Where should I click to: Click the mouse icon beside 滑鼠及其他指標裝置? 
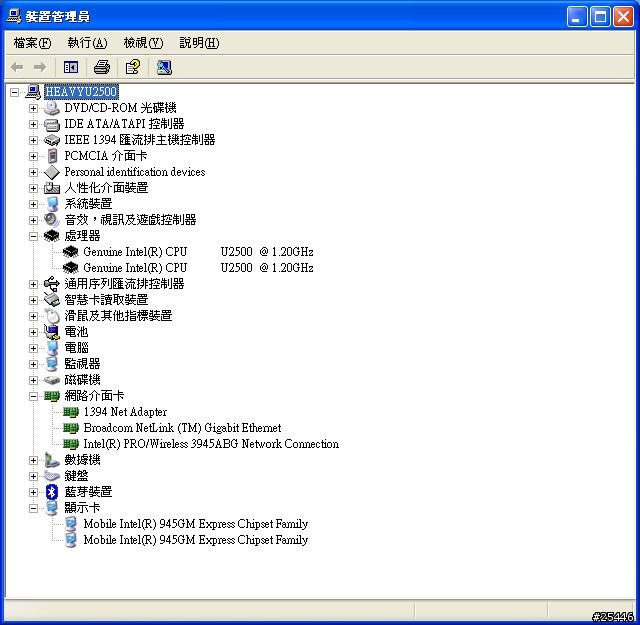[52, 316]
